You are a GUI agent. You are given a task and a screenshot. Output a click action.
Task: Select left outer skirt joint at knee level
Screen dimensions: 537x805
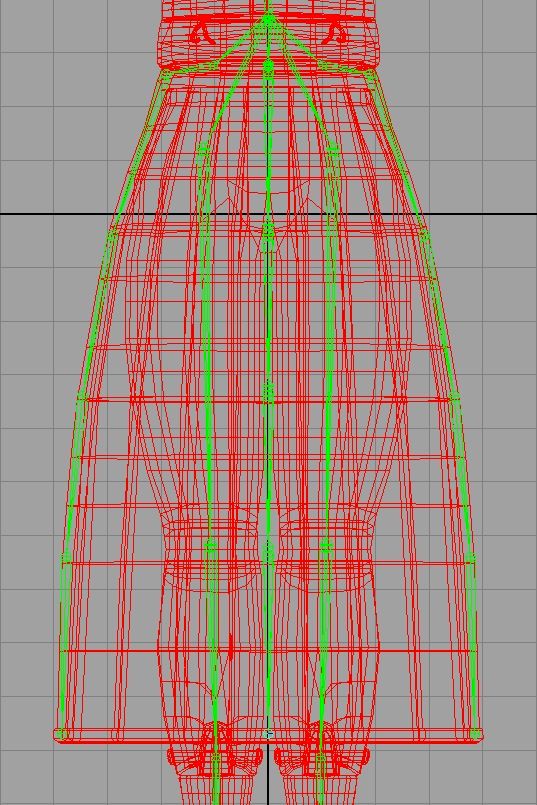(66, 558)
